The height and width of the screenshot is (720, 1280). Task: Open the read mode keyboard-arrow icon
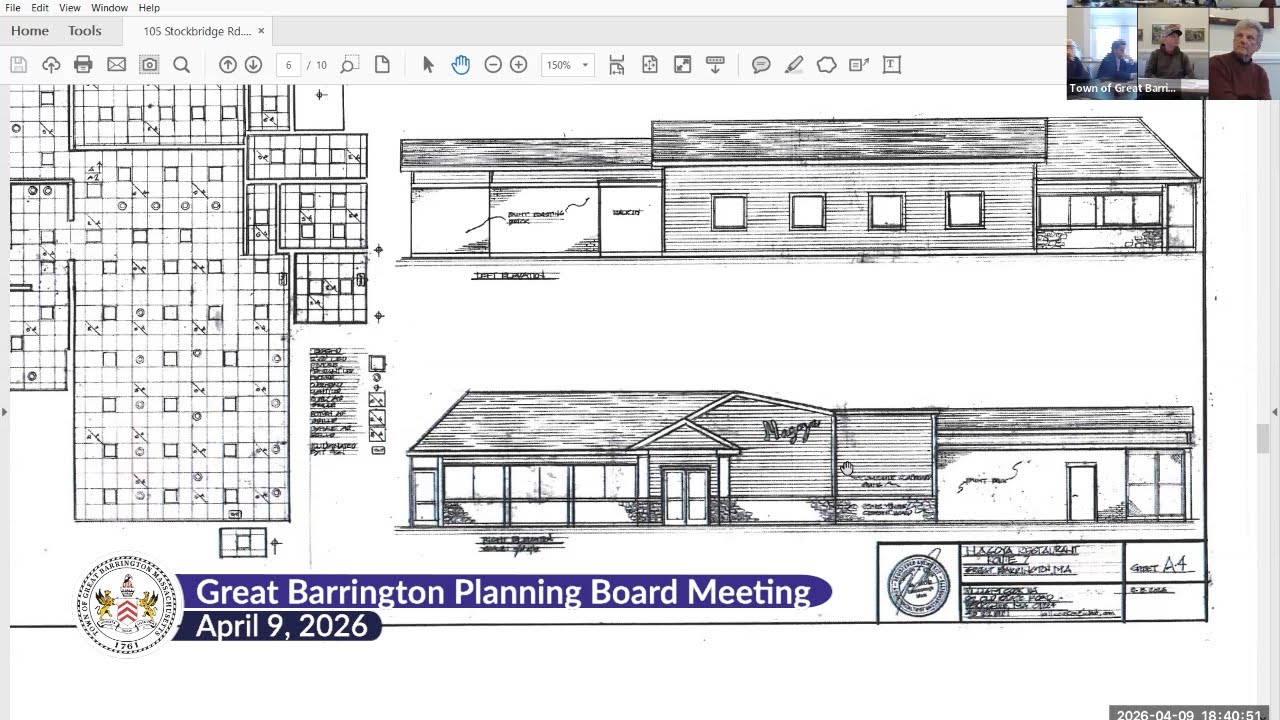[x=715, y=65]
